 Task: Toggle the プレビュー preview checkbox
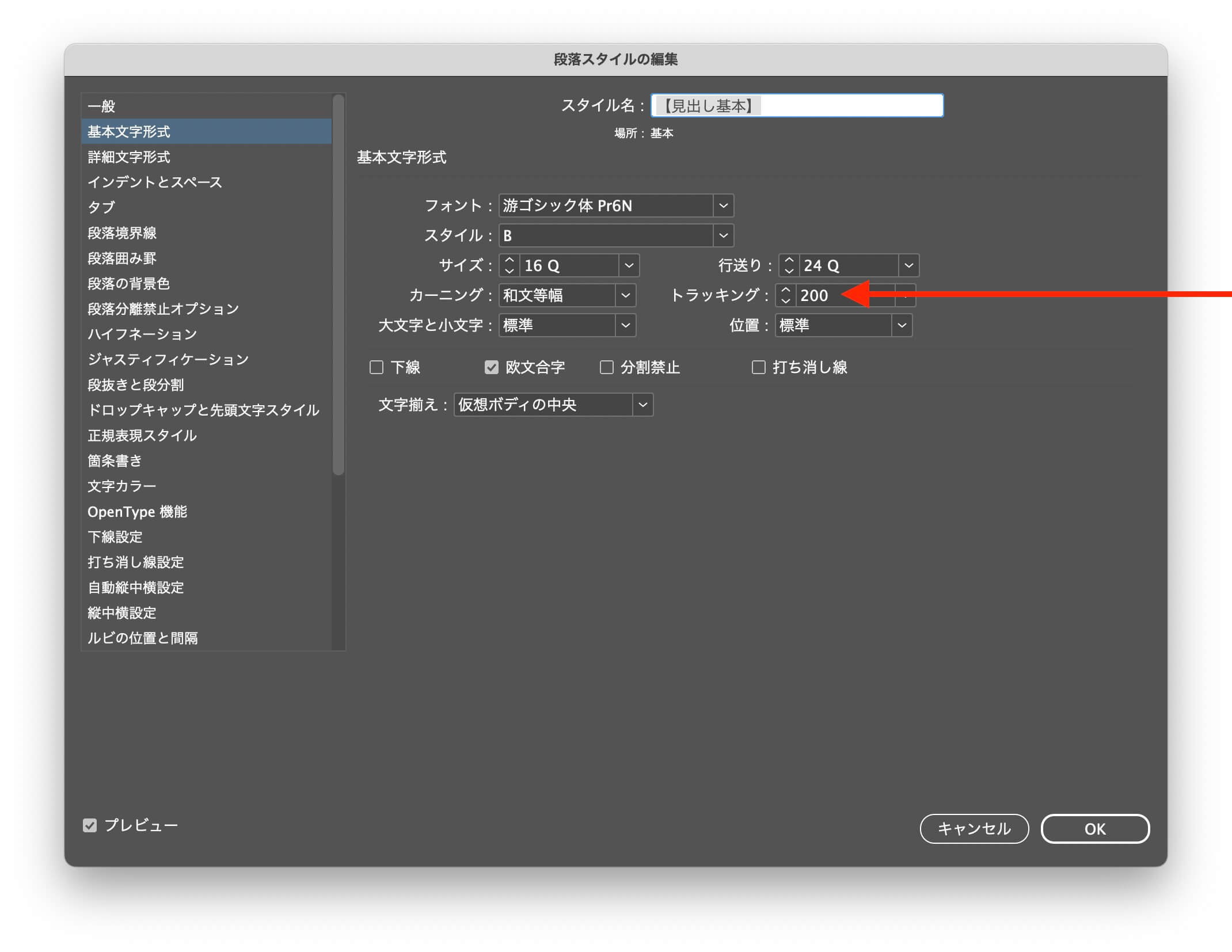click(90, 825)
